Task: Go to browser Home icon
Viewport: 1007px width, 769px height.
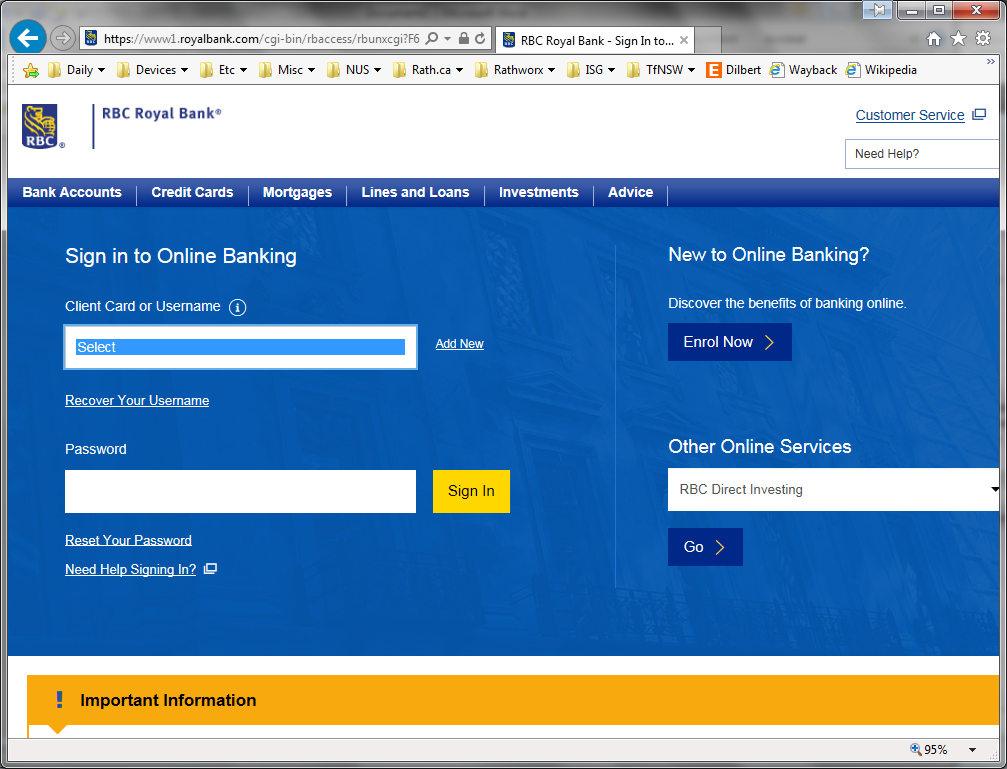Action: pyautogui.click(x=934, y=39)
